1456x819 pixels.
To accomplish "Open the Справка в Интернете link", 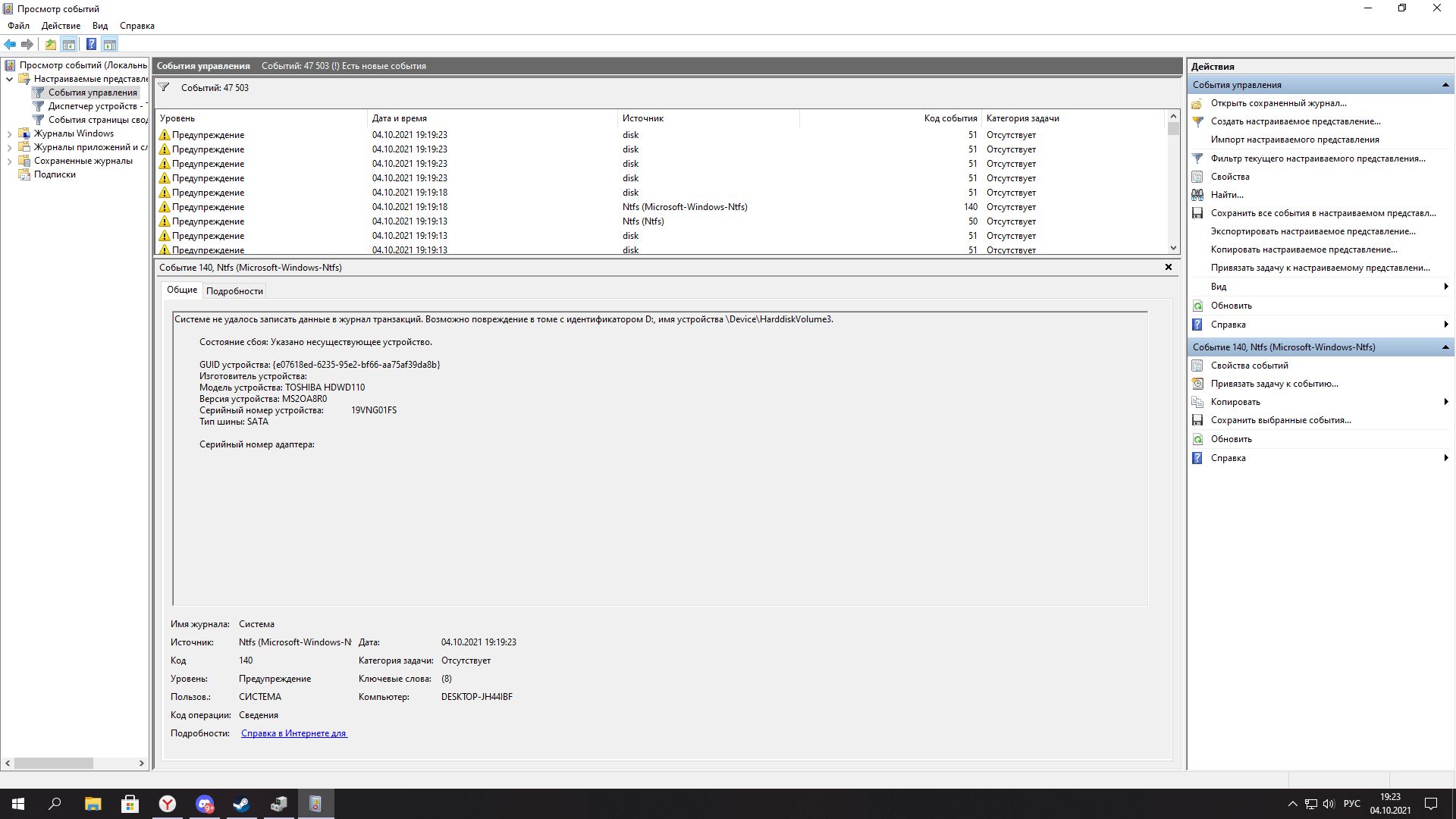I will [294, 733].
